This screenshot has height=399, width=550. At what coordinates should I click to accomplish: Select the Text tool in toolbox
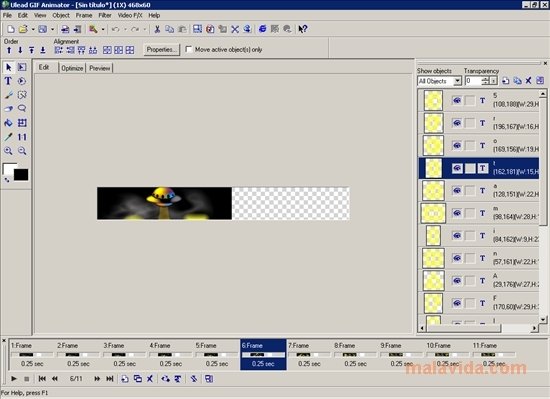[x=8, y=81]
